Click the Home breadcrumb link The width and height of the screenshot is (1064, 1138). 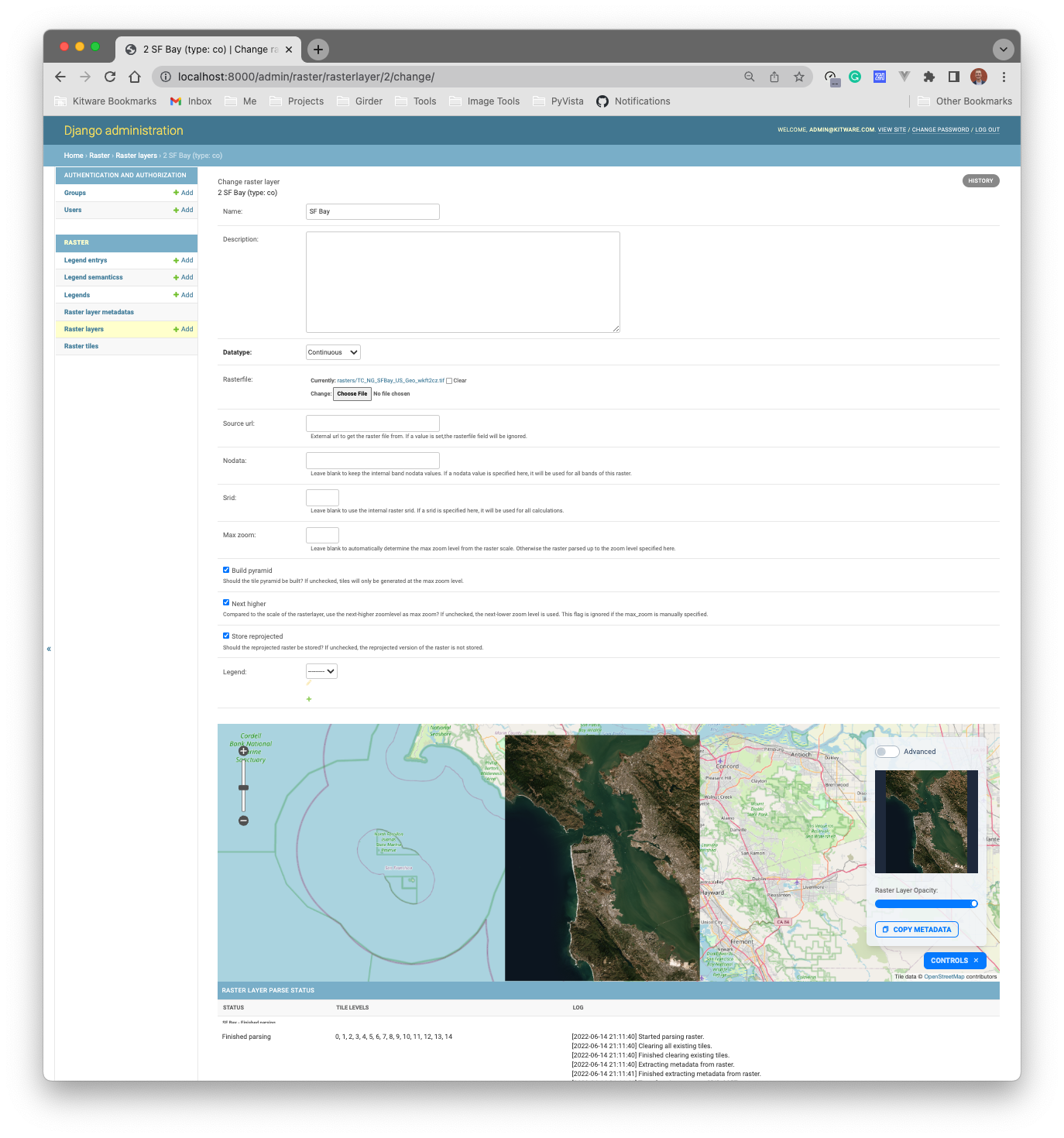[74, 156]
